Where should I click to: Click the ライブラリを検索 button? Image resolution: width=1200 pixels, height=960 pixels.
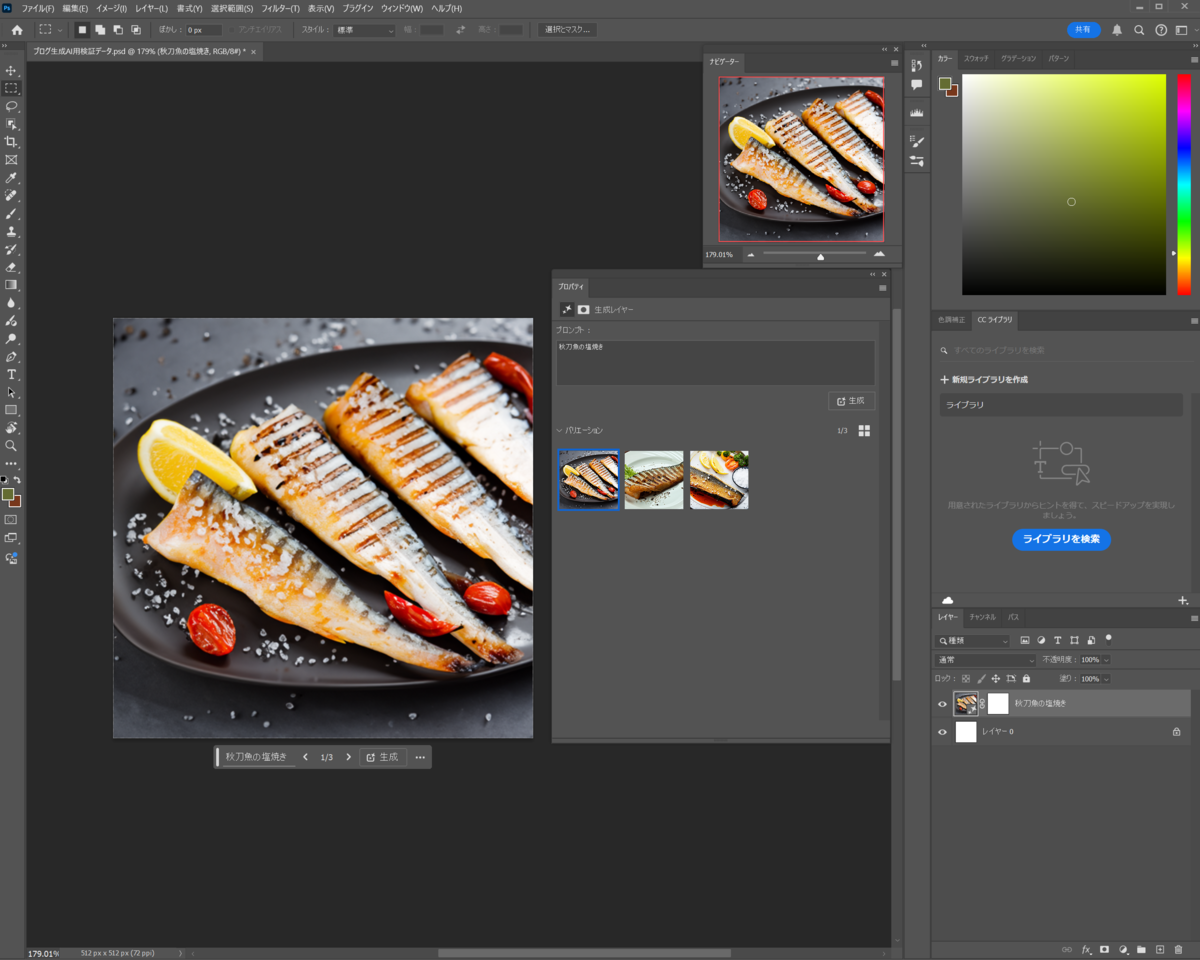tap(1061, 539)
